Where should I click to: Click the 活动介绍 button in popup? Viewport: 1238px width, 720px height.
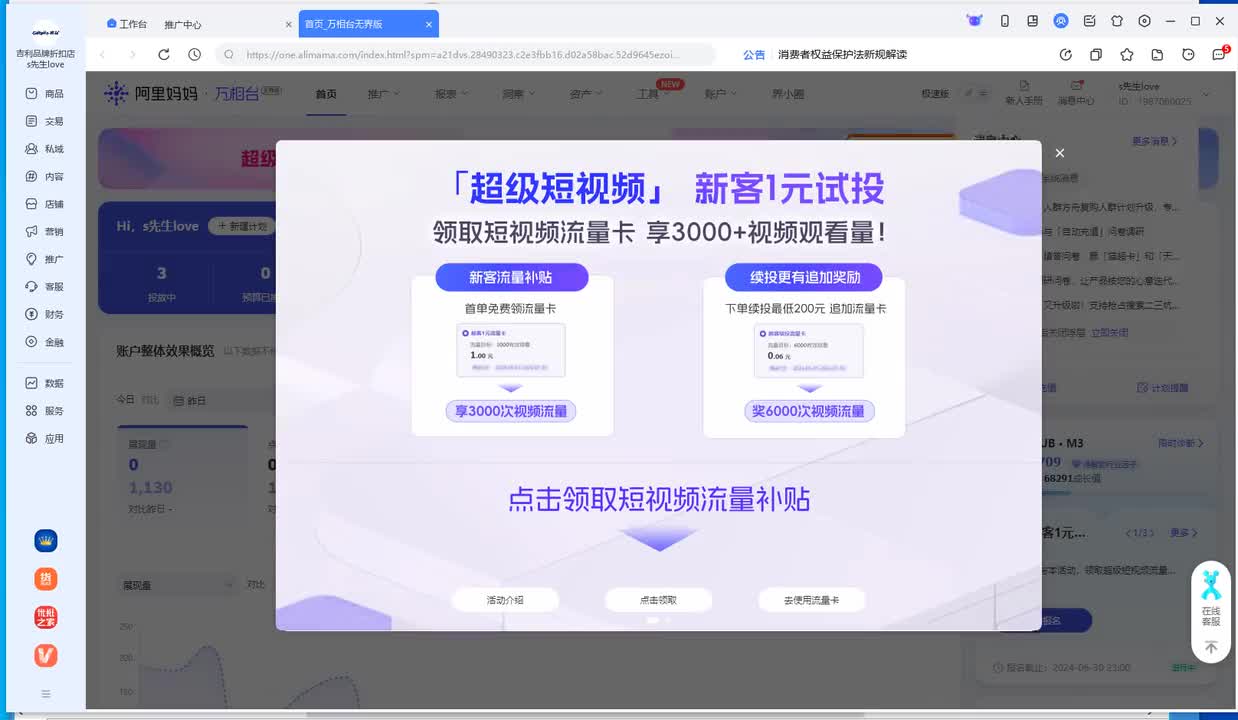click(x=505, y=600)
